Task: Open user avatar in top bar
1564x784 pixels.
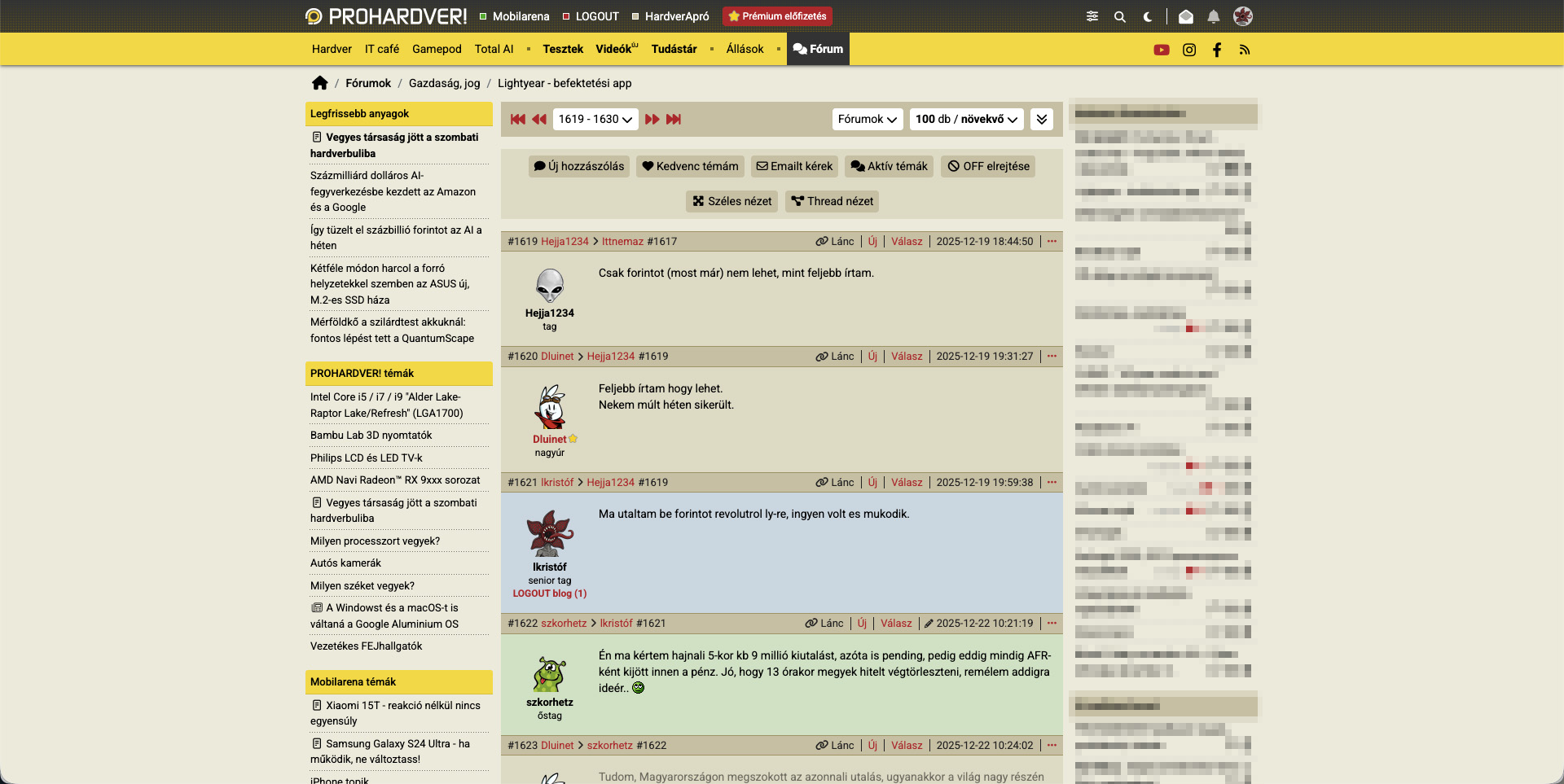Action: 1243,16
